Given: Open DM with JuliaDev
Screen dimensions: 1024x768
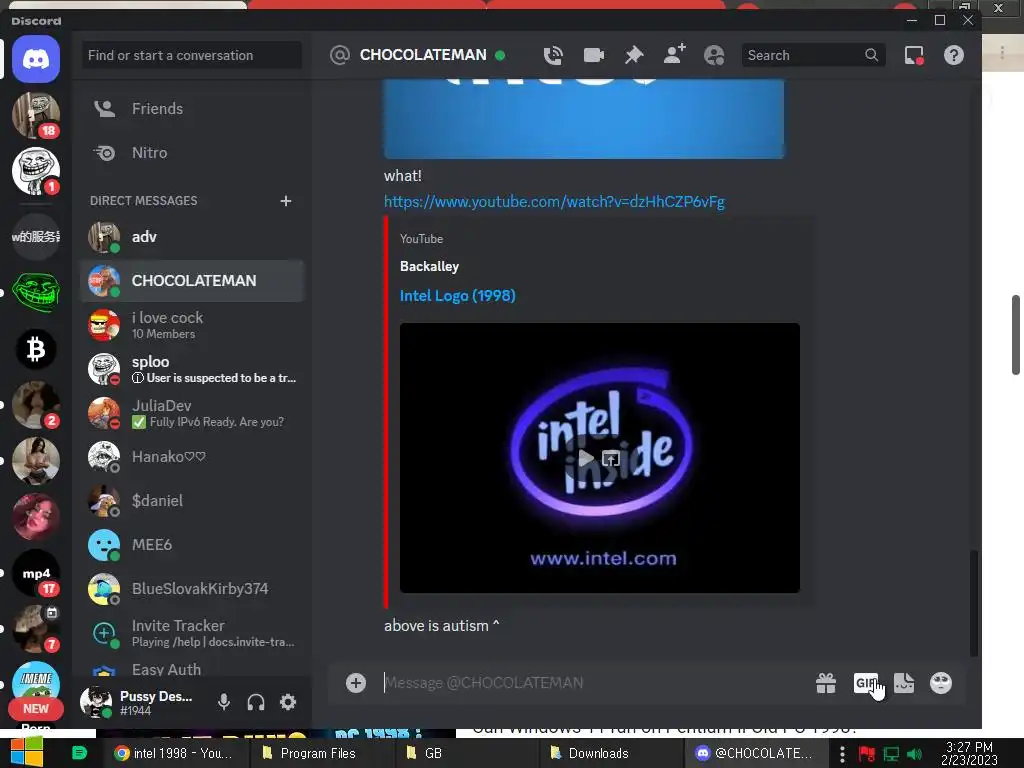Looking at the screenshot, I should [192, 413].
